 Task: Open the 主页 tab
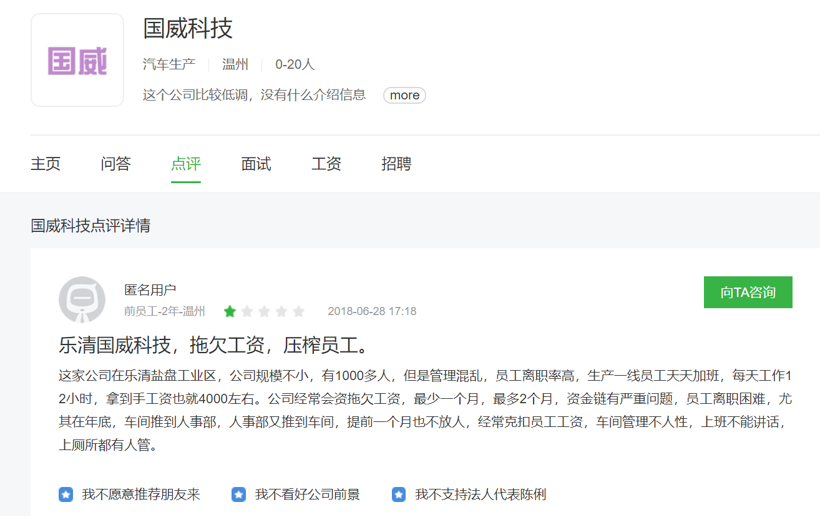46,164
